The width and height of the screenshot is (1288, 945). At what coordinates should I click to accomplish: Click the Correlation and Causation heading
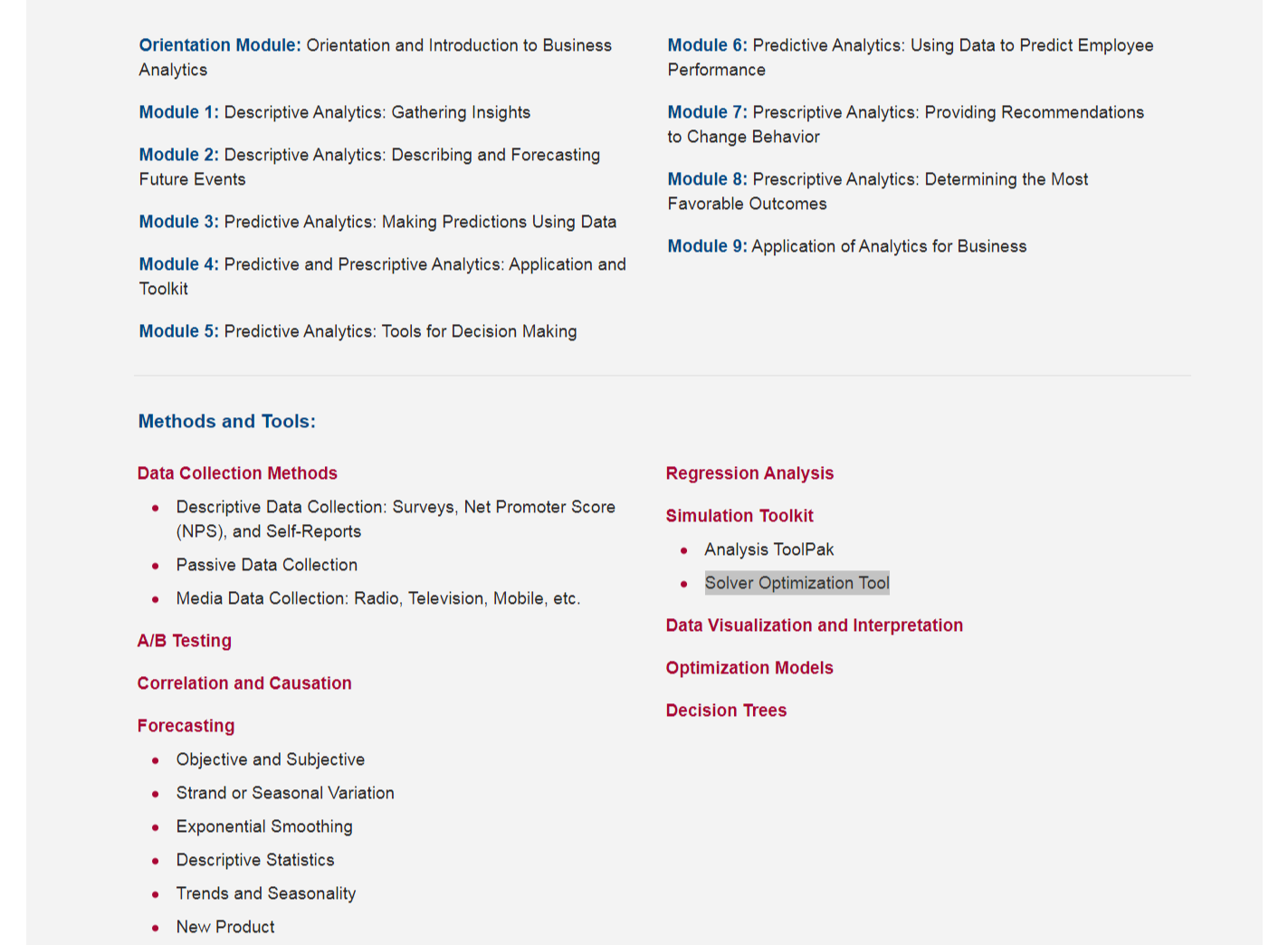244,683
